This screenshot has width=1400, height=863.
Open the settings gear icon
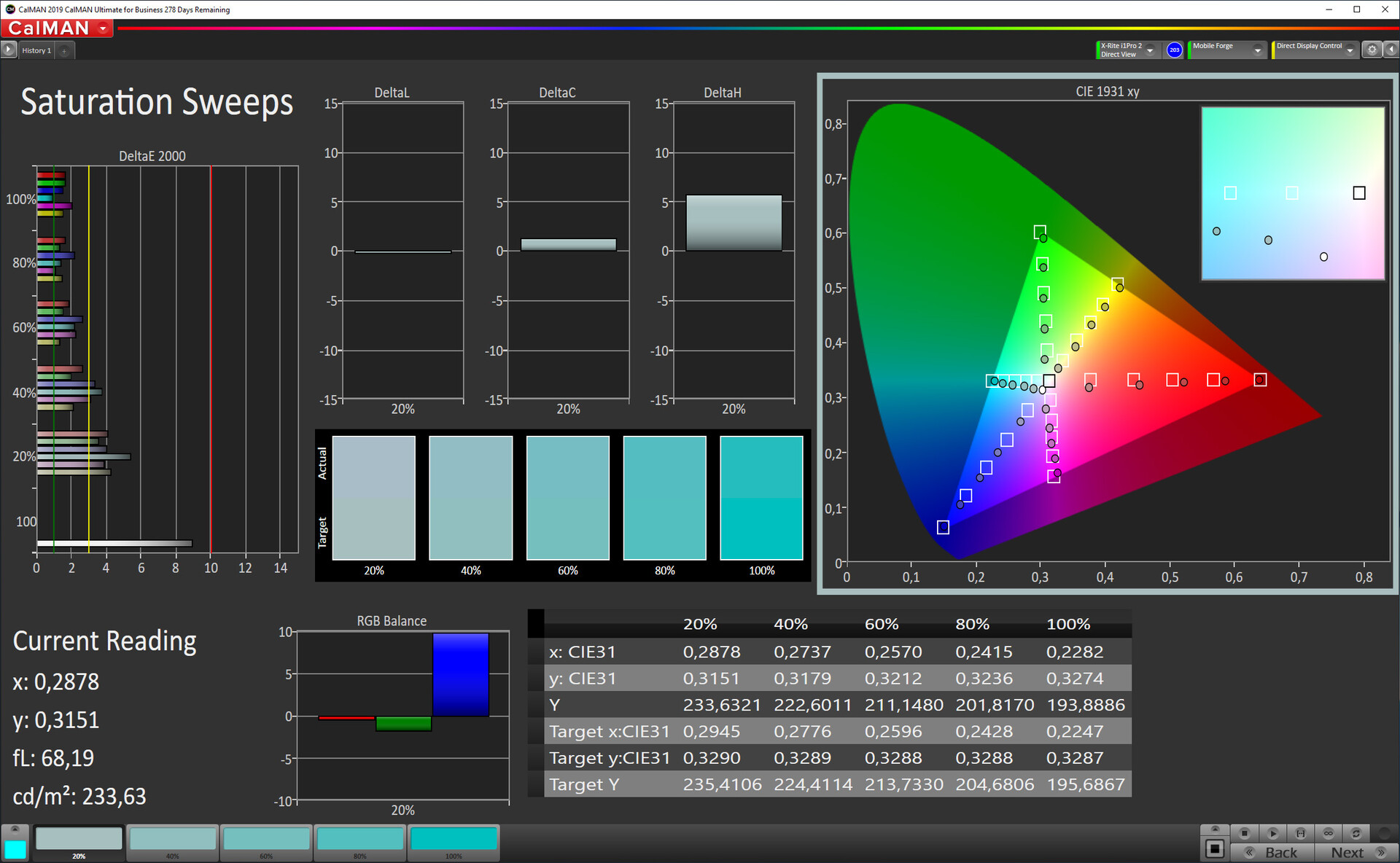pos(1372,50)
